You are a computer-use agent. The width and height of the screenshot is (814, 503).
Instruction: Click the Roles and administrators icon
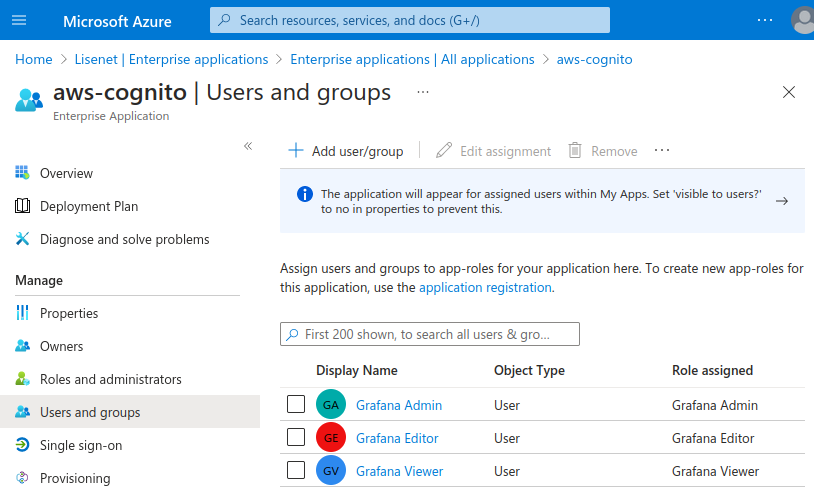click(x=22, y=379)
